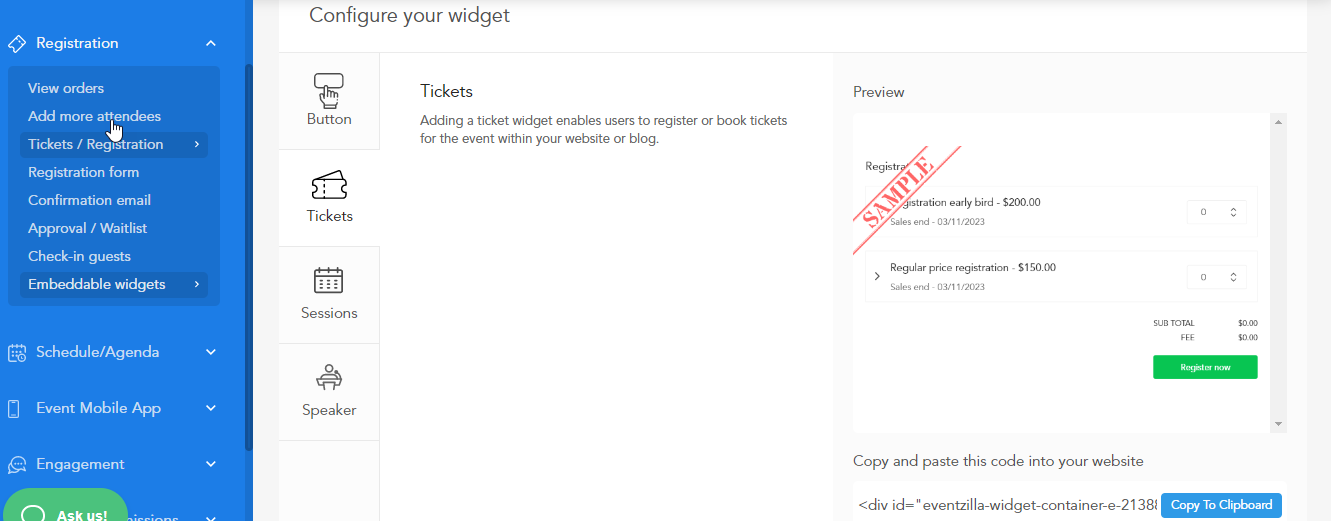Expand Regular price registration ticket details
1331x521 pixels.
877,276
